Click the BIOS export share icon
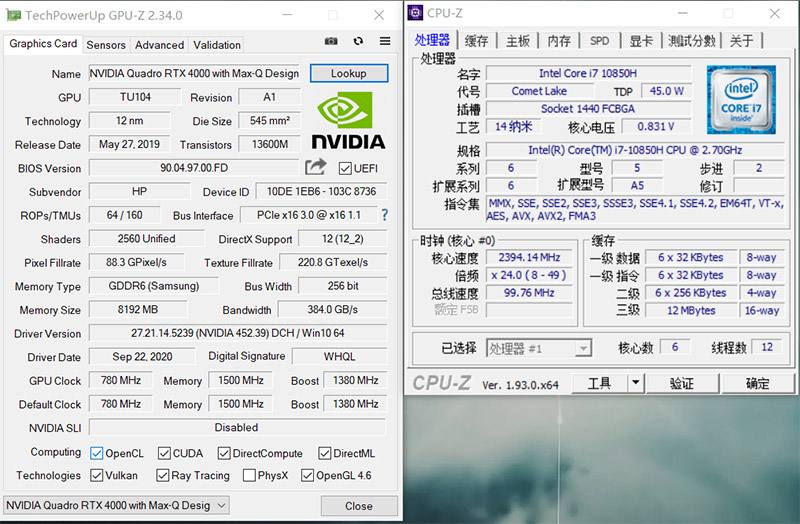 [x=316, y=166]
